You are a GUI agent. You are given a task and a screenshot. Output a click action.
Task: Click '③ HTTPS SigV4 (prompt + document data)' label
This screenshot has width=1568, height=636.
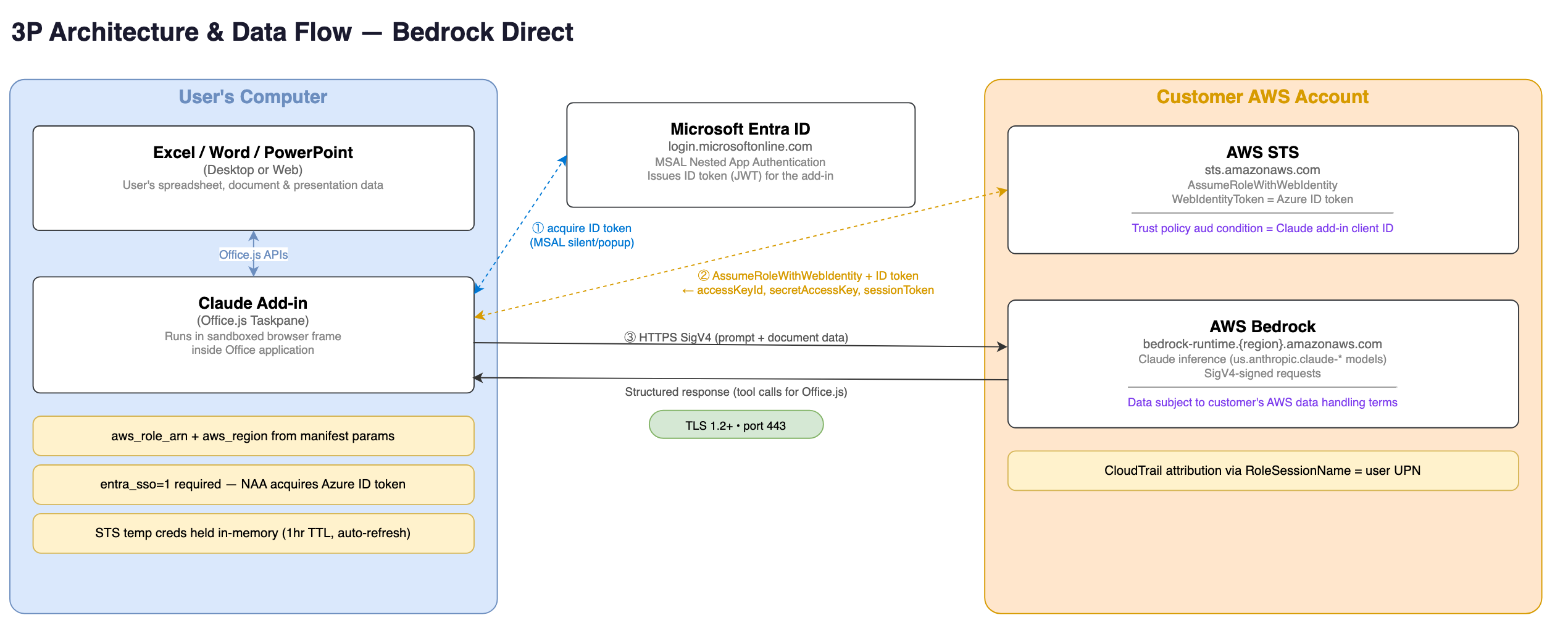[736, 337]
